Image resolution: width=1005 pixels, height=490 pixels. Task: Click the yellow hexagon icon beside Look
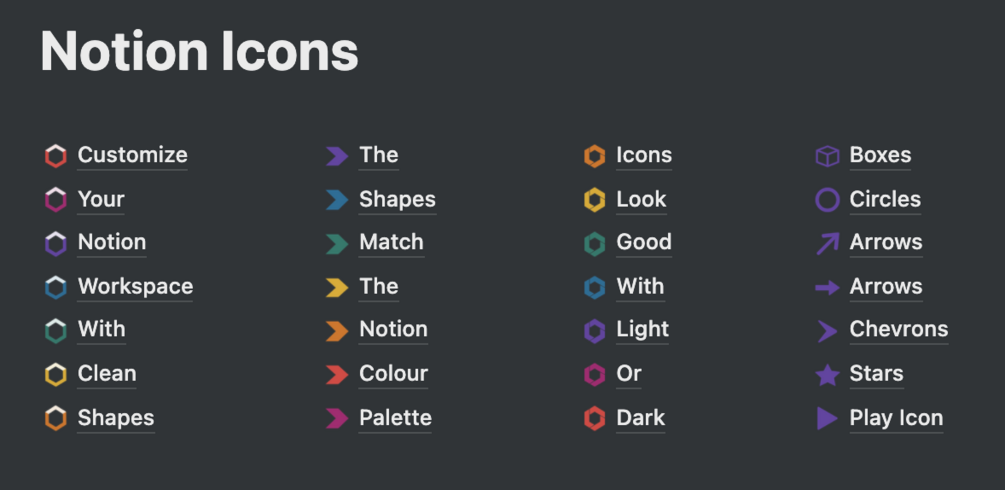click(595, 200)
